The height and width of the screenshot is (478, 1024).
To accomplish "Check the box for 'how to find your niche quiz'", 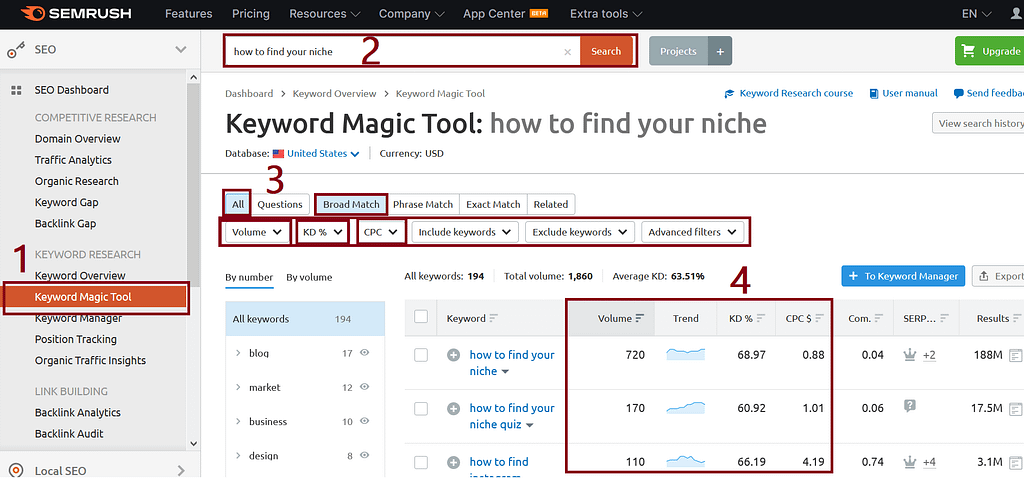I will pyautogui.click(x=421, y=409).
